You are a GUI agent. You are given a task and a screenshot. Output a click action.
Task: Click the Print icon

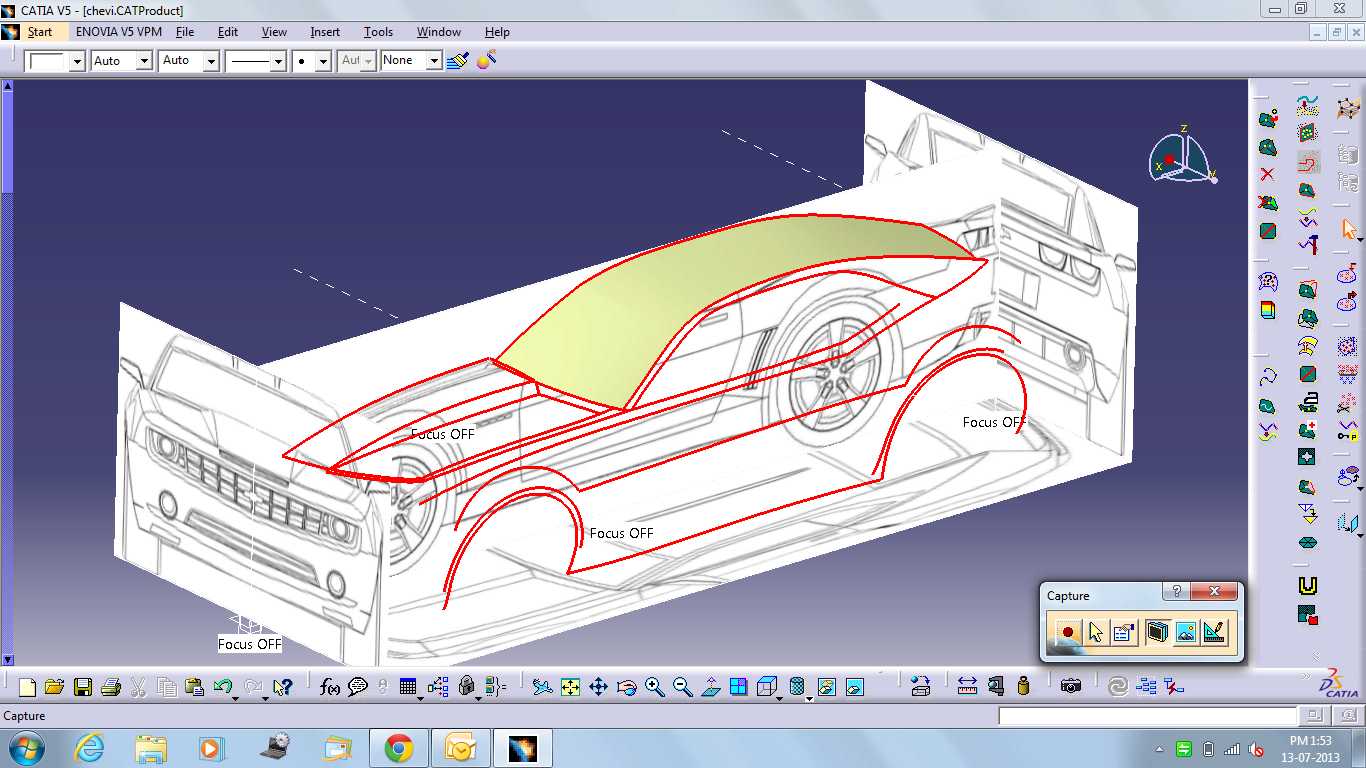tap(110, 687)
